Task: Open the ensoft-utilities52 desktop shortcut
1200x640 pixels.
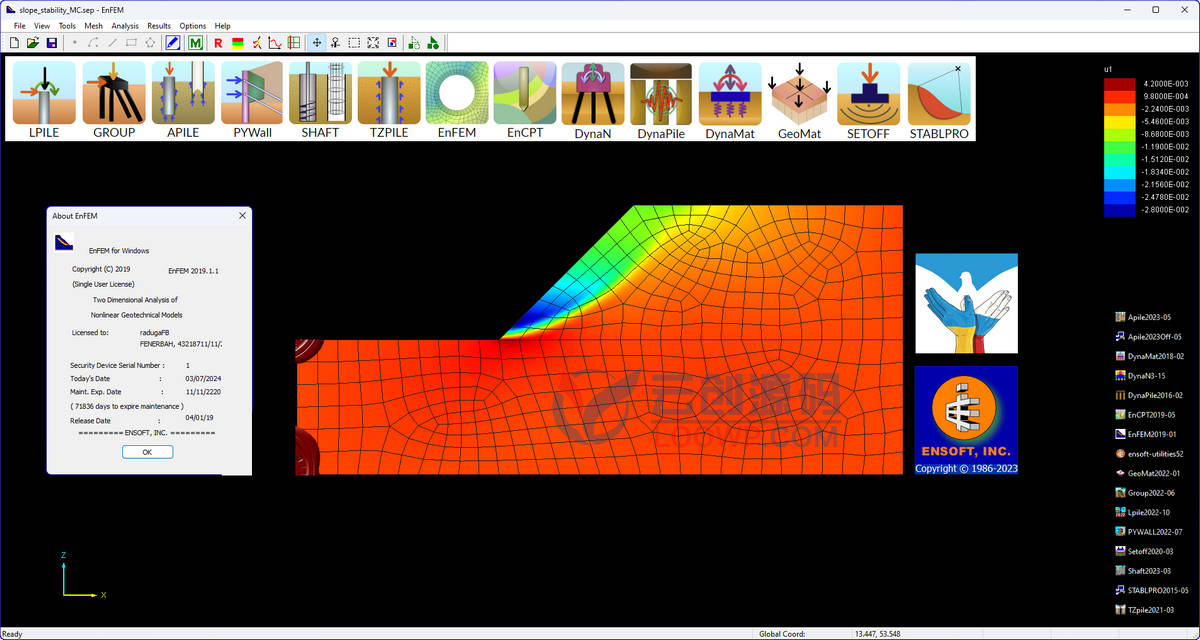Action: [1149, 454]
